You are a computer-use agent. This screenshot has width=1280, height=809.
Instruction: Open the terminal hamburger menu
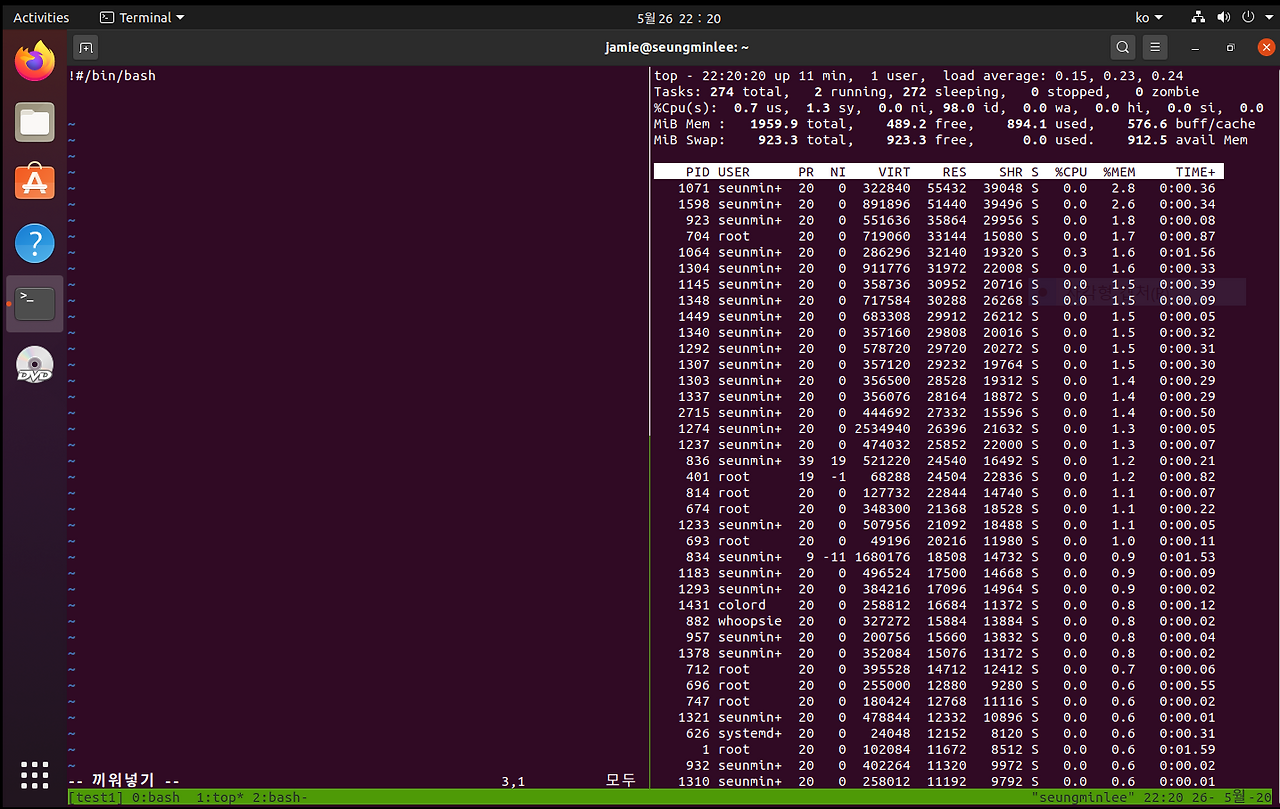tap(1155, 47)
